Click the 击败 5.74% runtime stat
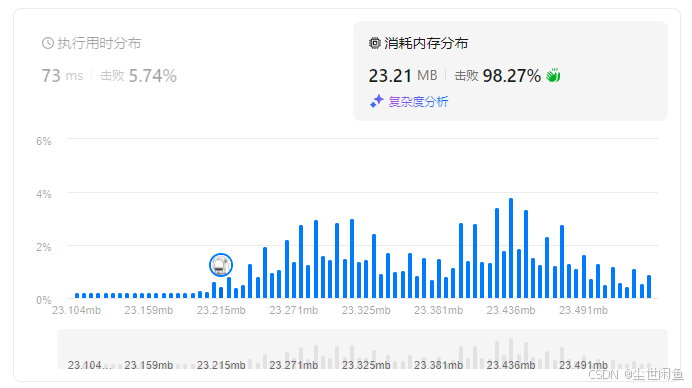This screenshot has width=692, height=388. click(139, 76)
